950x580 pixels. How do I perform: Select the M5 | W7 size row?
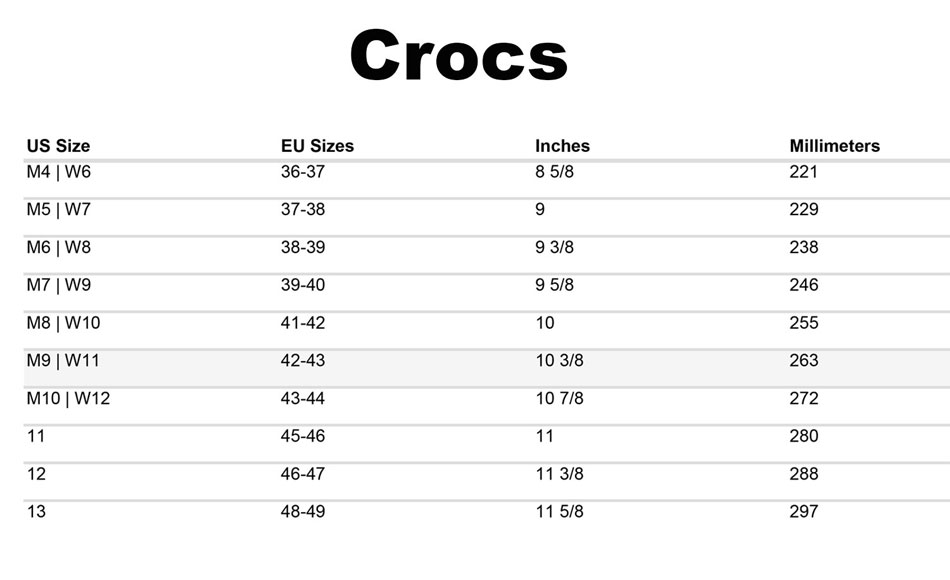pyautogui.click(x=487, y=217)
